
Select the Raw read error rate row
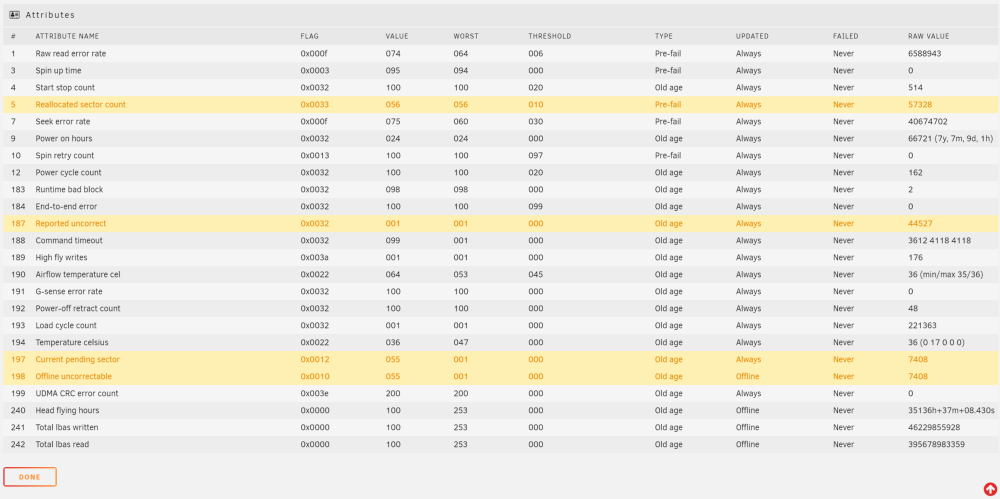click(x=500, y=54)
